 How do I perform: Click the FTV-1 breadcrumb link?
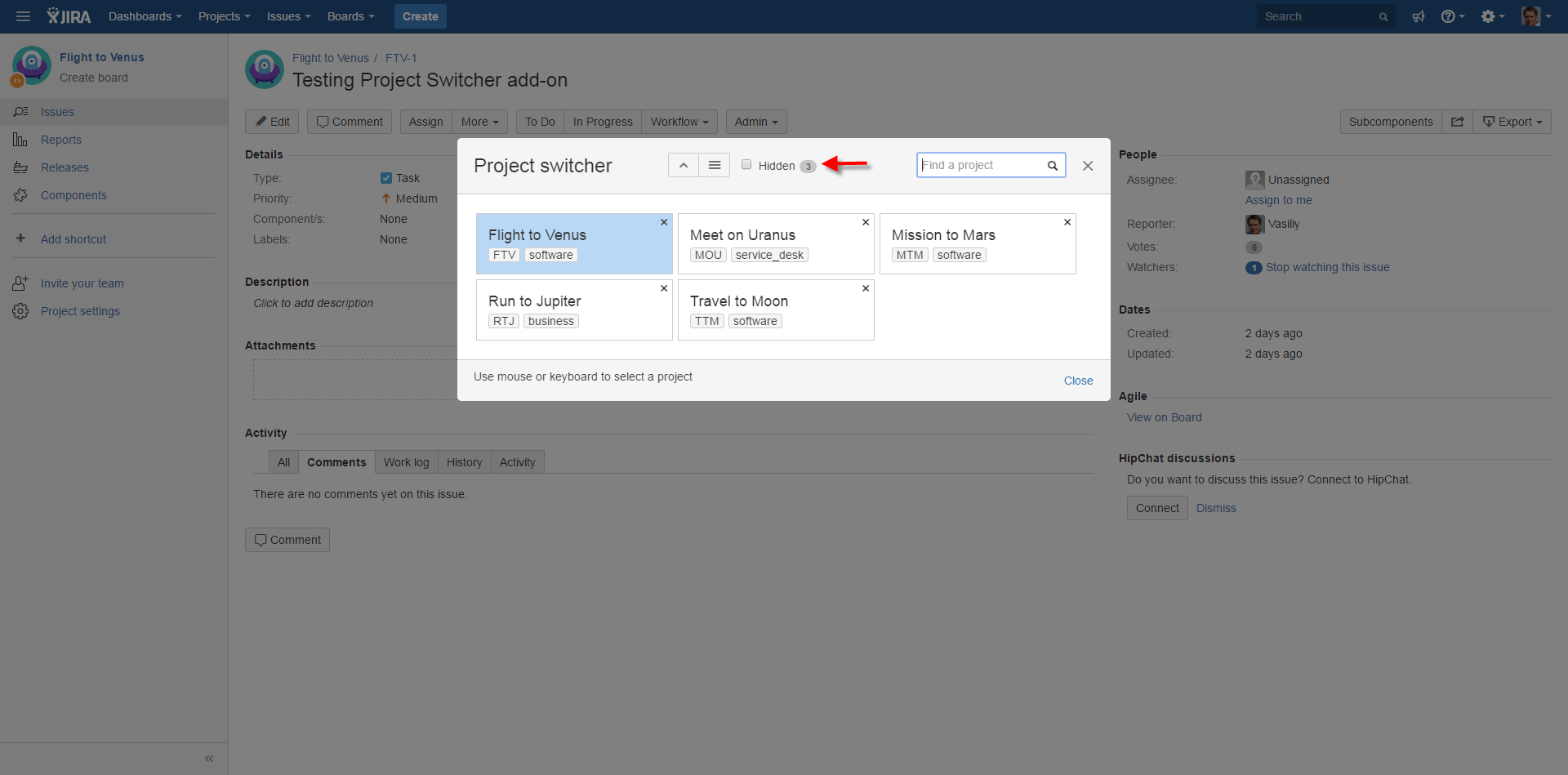(x=401, y=58)
